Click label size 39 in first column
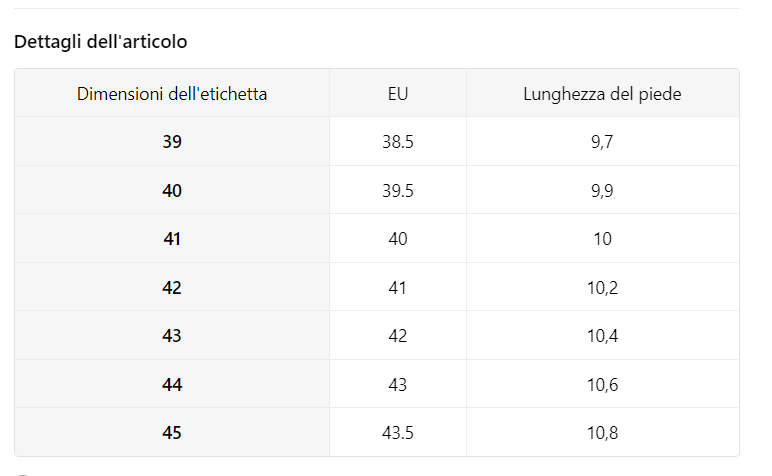Screen dimensions: 772x476 [172, 142]
